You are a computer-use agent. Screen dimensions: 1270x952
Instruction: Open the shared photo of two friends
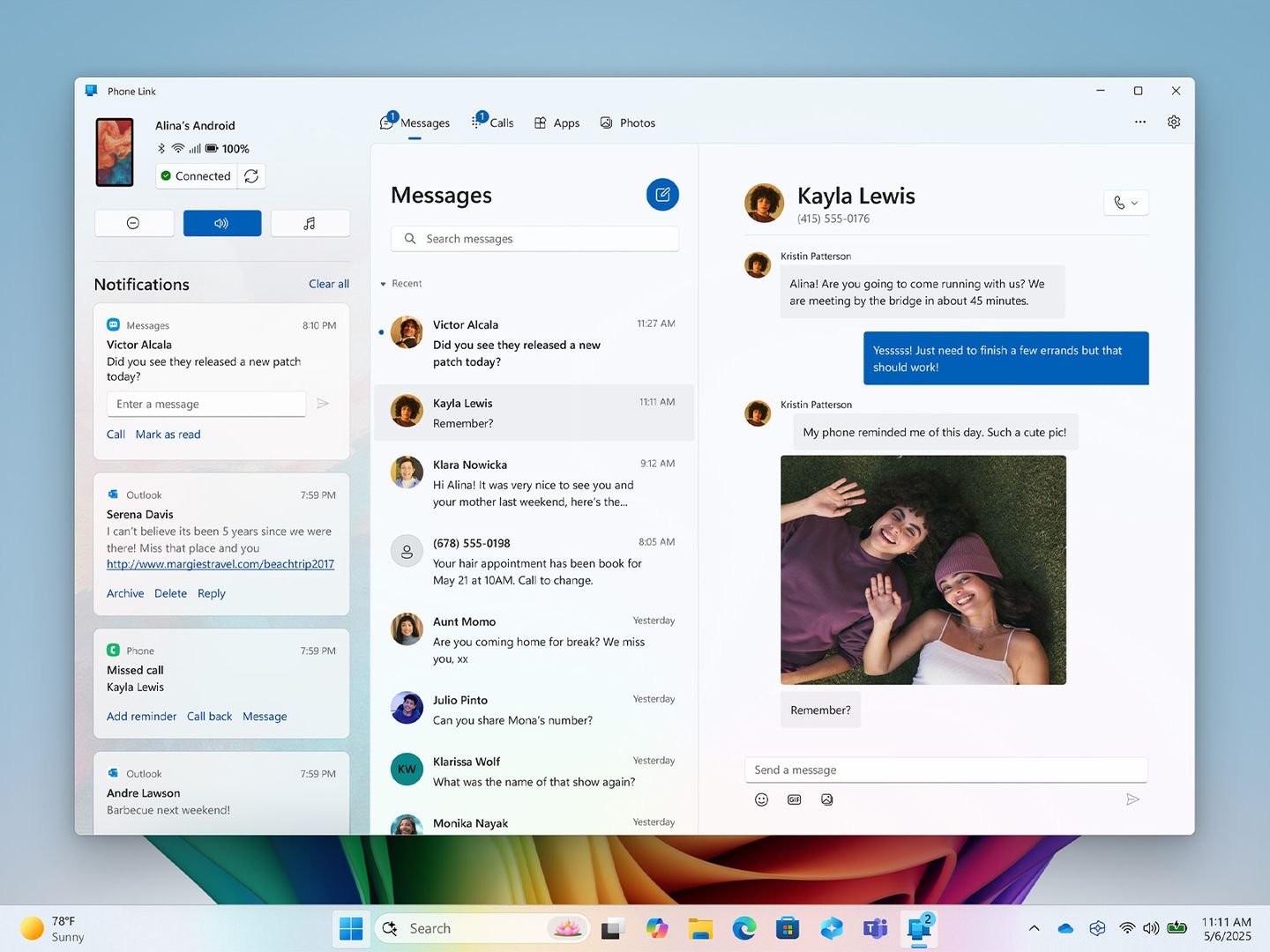(x=923, y=569)
